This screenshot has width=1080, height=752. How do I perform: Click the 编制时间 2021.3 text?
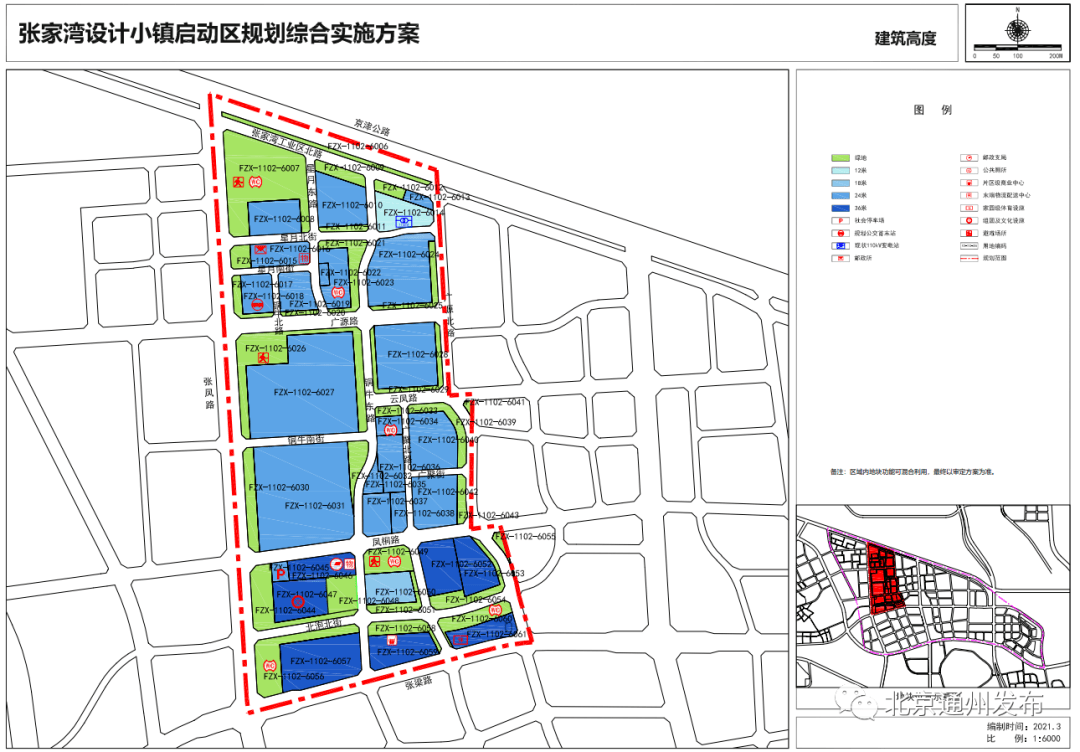(x=1023, y=727)
